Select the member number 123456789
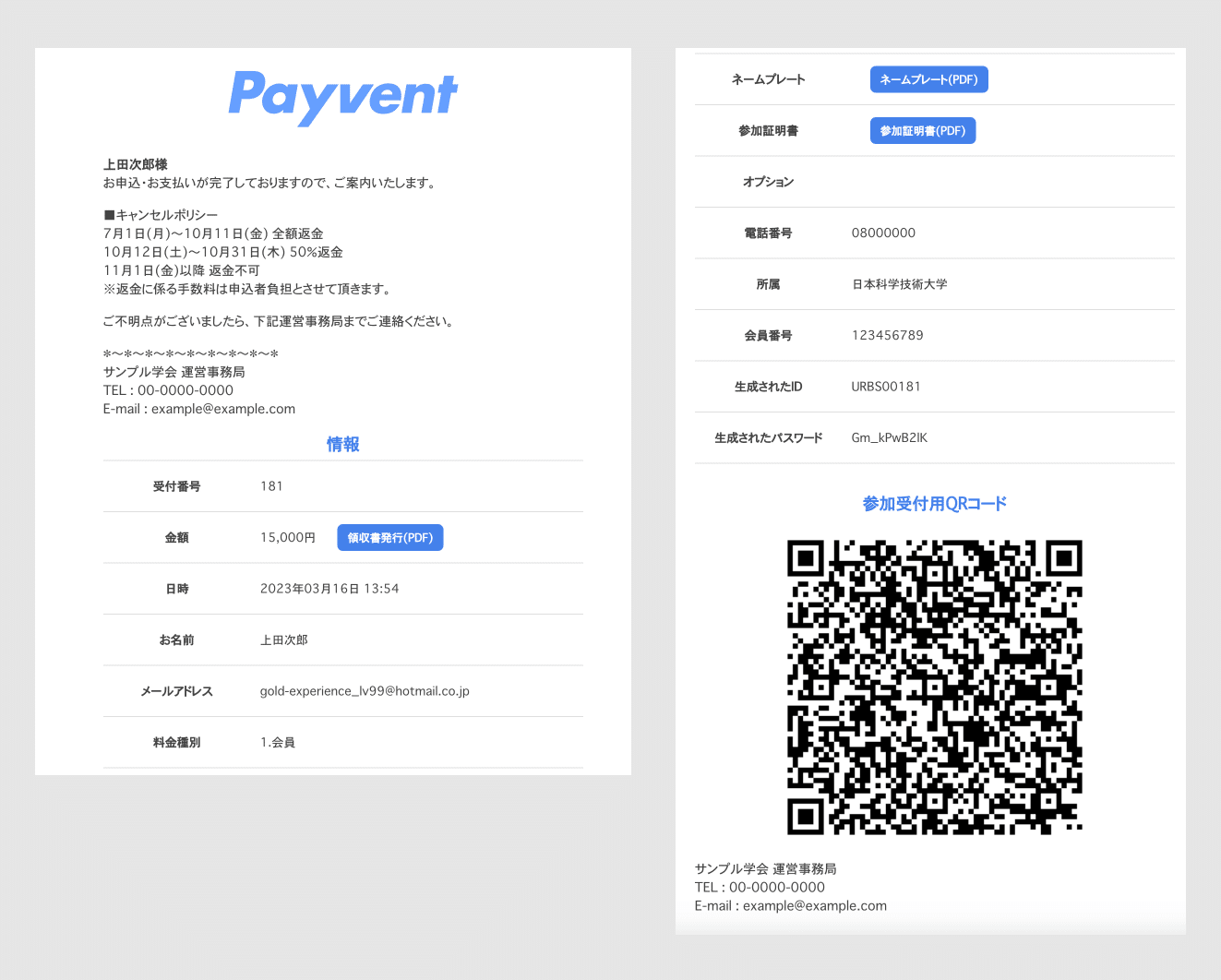 click(x=888, y=336)
